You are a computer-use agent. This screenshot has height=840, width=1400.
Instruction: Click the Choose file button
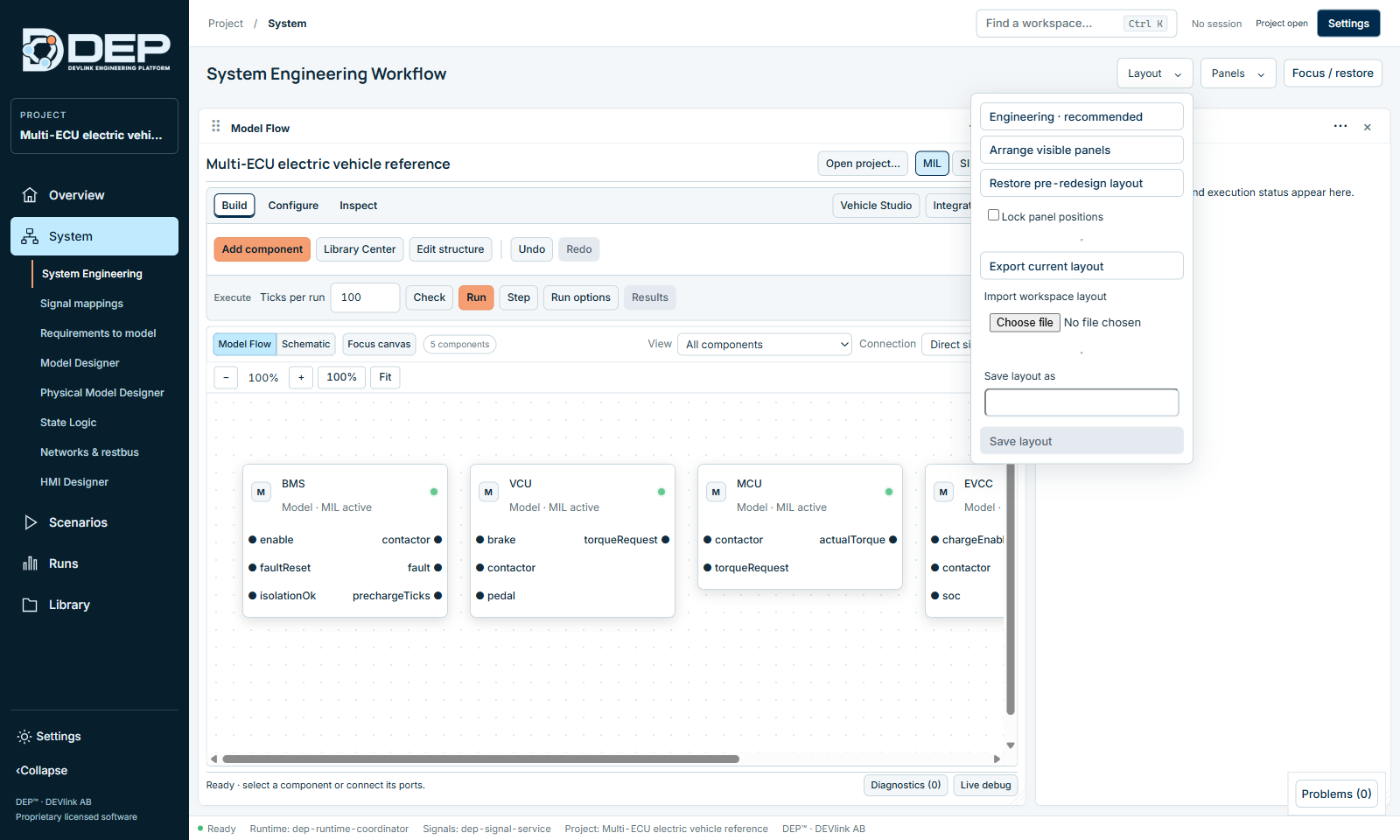1025,322
